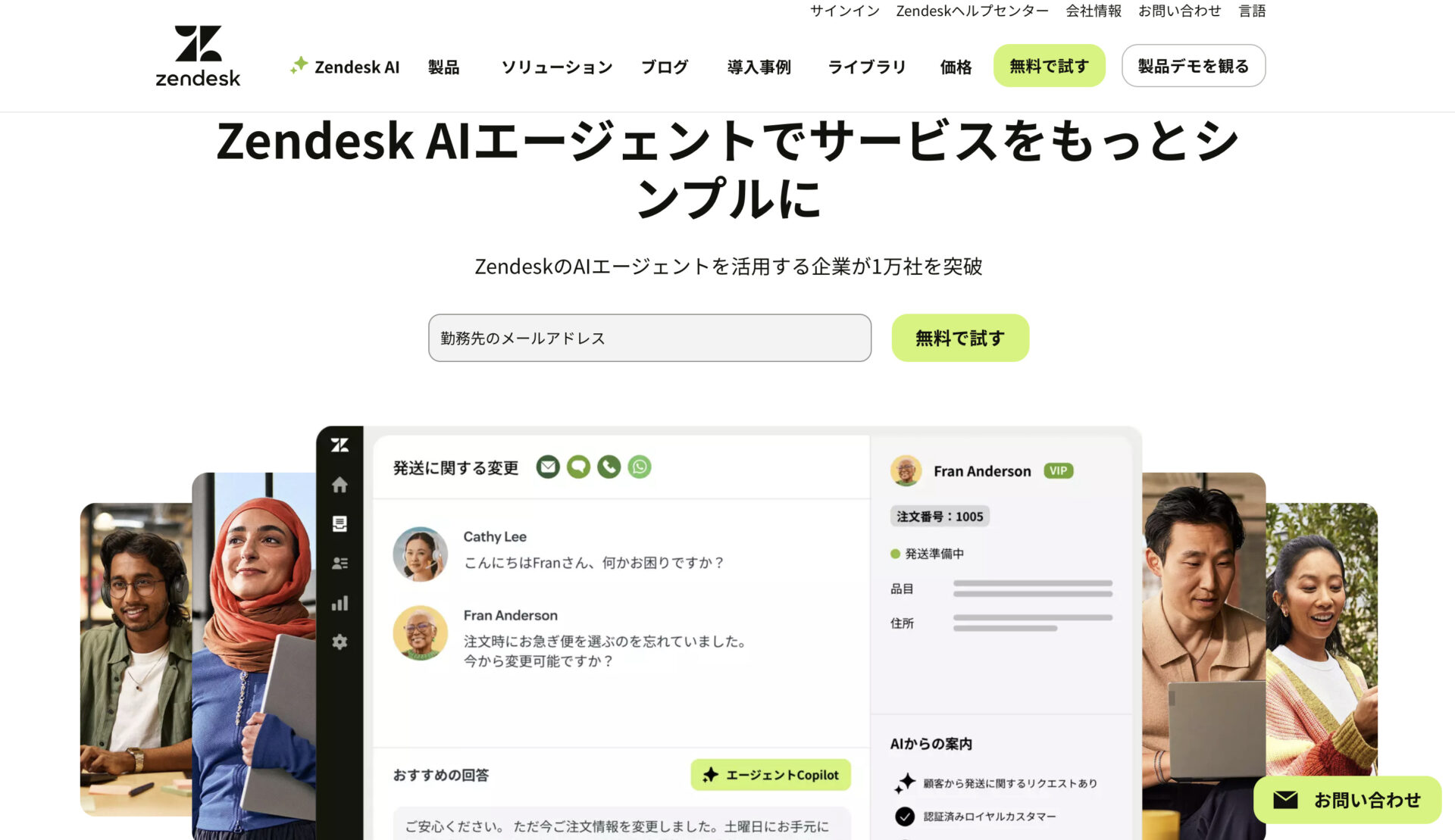This screenshot has height=840, width=1455.
Task: Select the 価格 menu item
Action: click(x=955, y=67)
